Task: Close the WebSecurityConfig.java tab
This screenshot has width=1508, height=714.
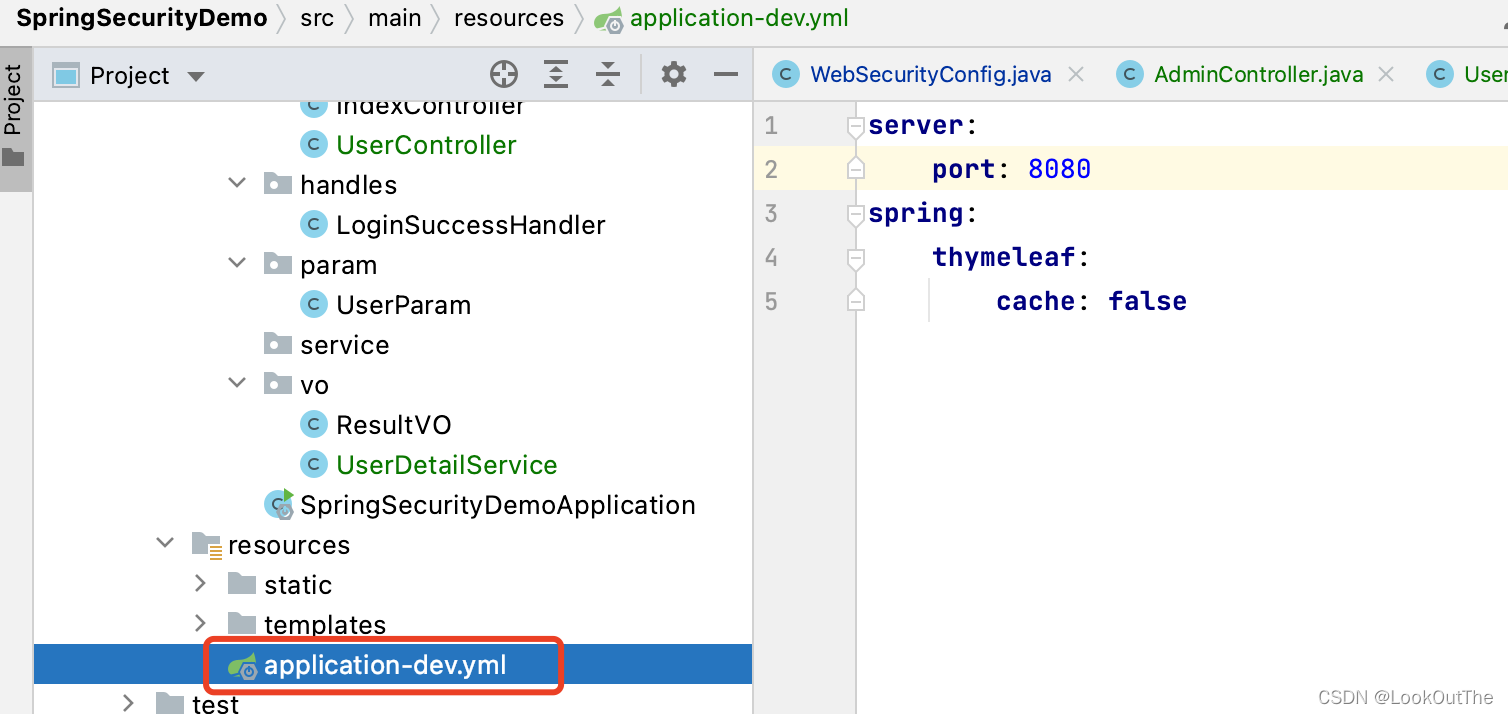Action: pyautogui.click(x=1076, y=74)
